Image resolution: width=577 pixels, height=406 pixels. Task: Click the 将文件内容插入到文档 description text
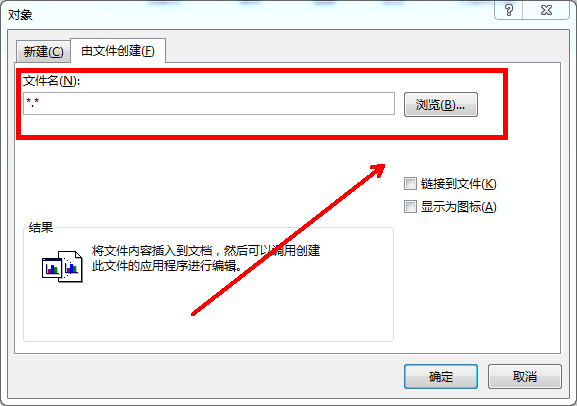[152, 251]
